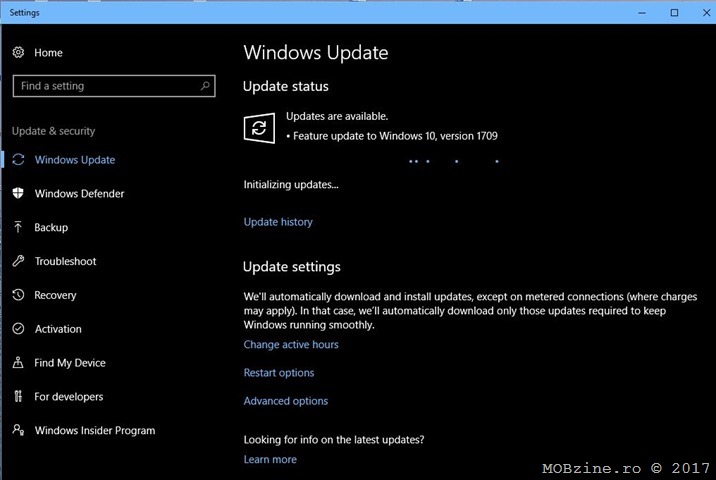Open the Backup section
Viewport: 716px width, 480px height.
click(51, 227)
